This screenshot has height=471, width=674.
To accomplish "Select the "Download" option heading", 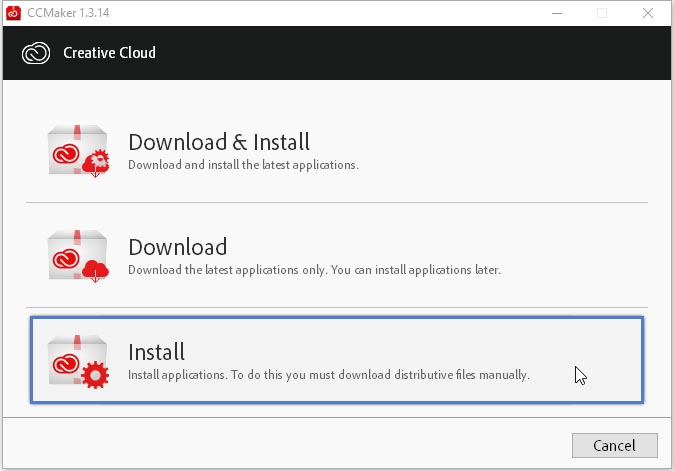I will 177,247.
